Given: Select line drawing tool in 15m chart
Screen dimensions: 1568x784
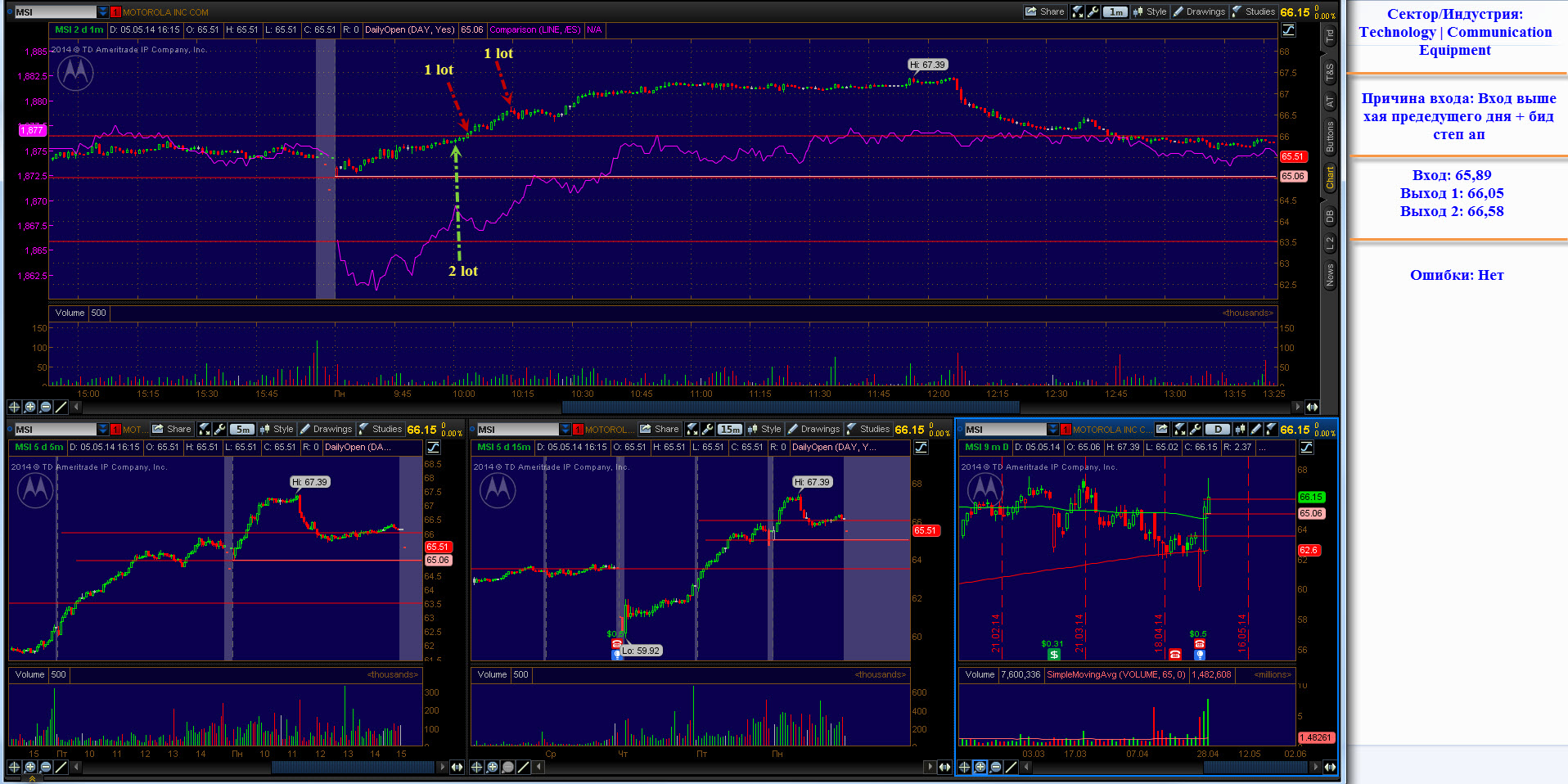Looking at the screenshot, I should coord(523,767).
